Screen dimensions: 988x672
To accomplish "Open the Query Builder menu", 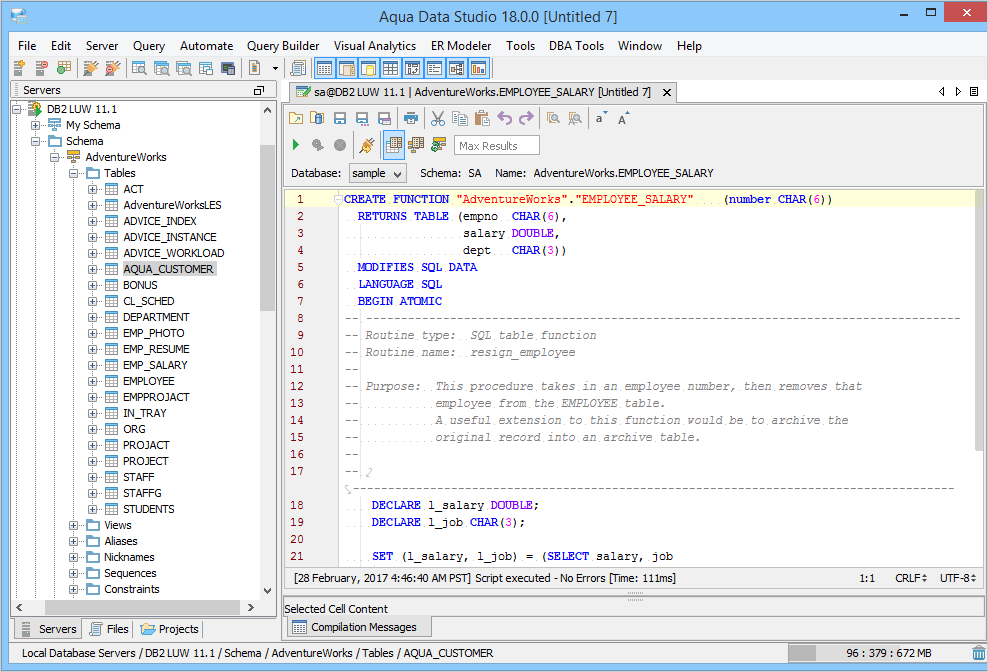I will pos(283,46).
